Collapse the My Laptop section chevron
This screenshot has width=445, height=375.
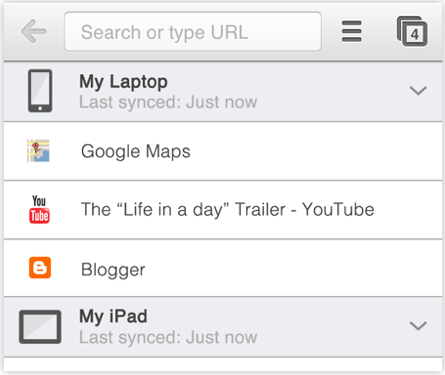coord(418,91)
